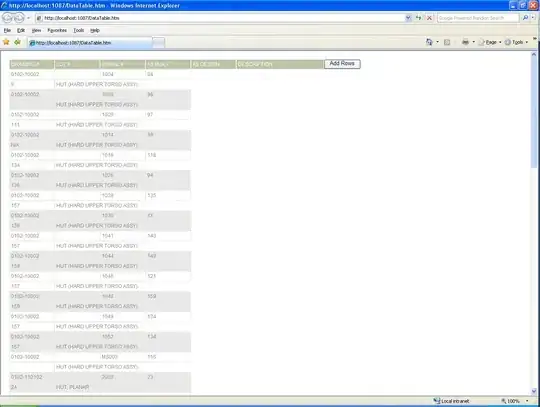The image size is (540, 407).
Task: Click the browser search box
Action: pyautogui.click(x=478, y=18)
